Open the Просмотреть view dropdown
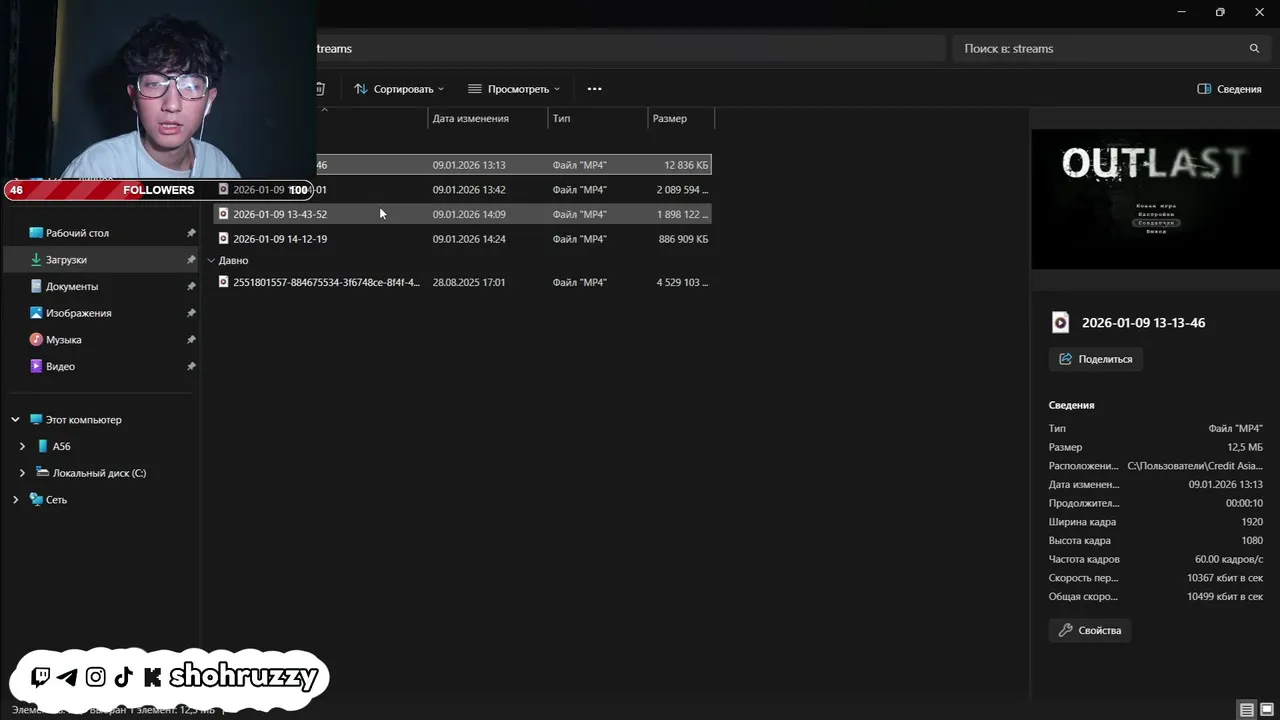Viewport: 1280px width, 720px height. [x=514, y=89]
